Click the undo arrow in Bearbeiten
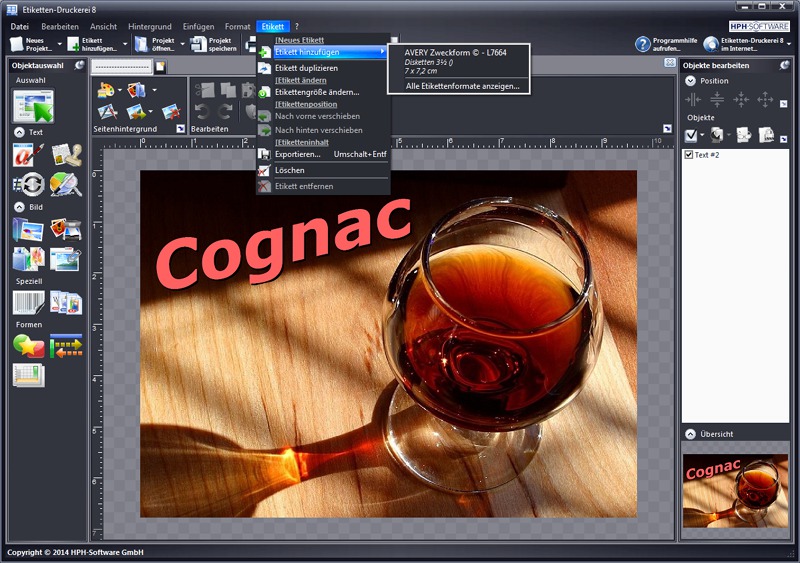The width and height of the screenshot is (800, 563). point(203,111)
